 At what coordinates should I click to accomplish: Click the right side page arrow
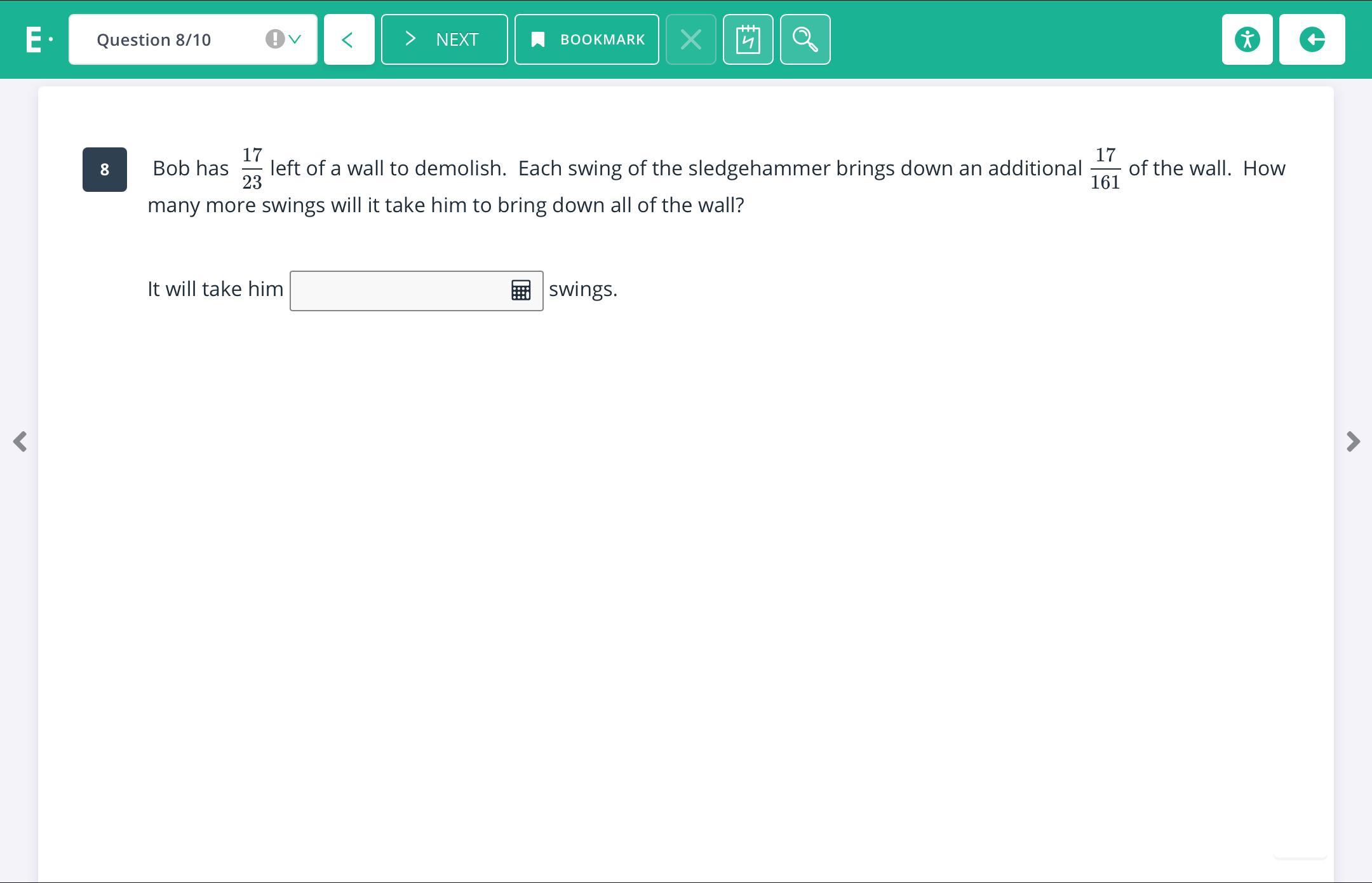(x=1353, y=441)
